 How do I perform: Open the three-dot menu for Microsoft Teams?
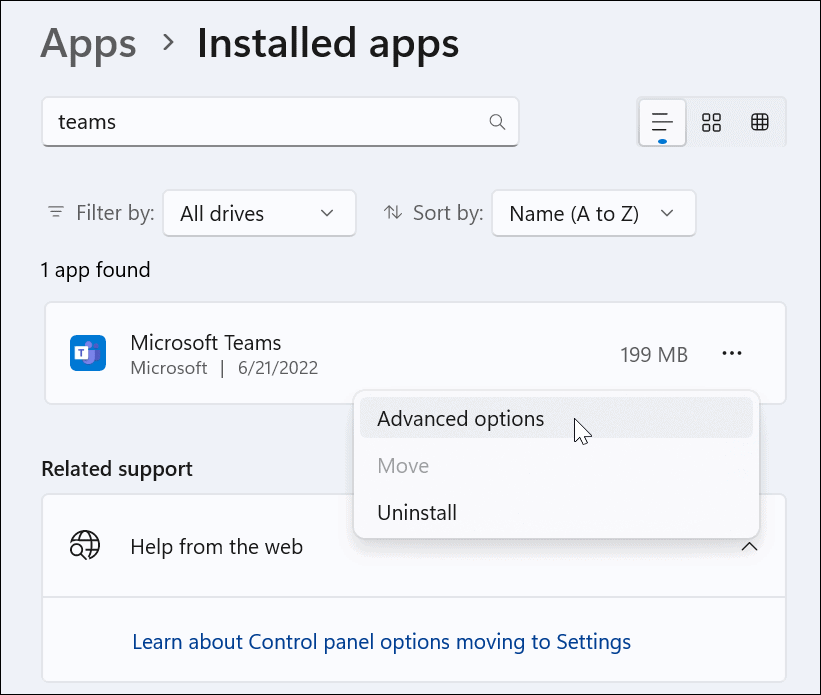click(x=732, y=353)
